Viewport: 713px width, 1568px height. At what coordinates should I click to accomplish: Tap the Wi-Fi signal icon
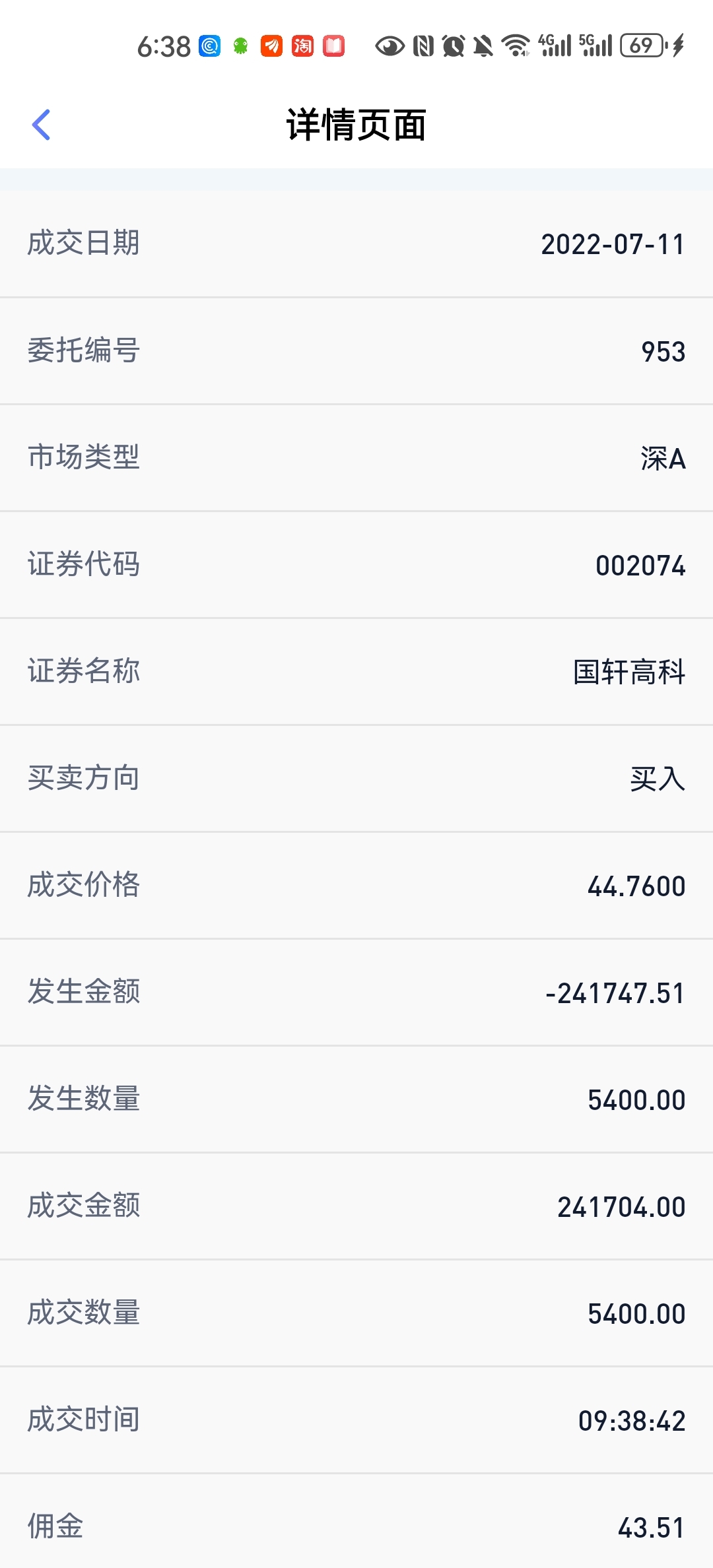click(x=516, y=46)
